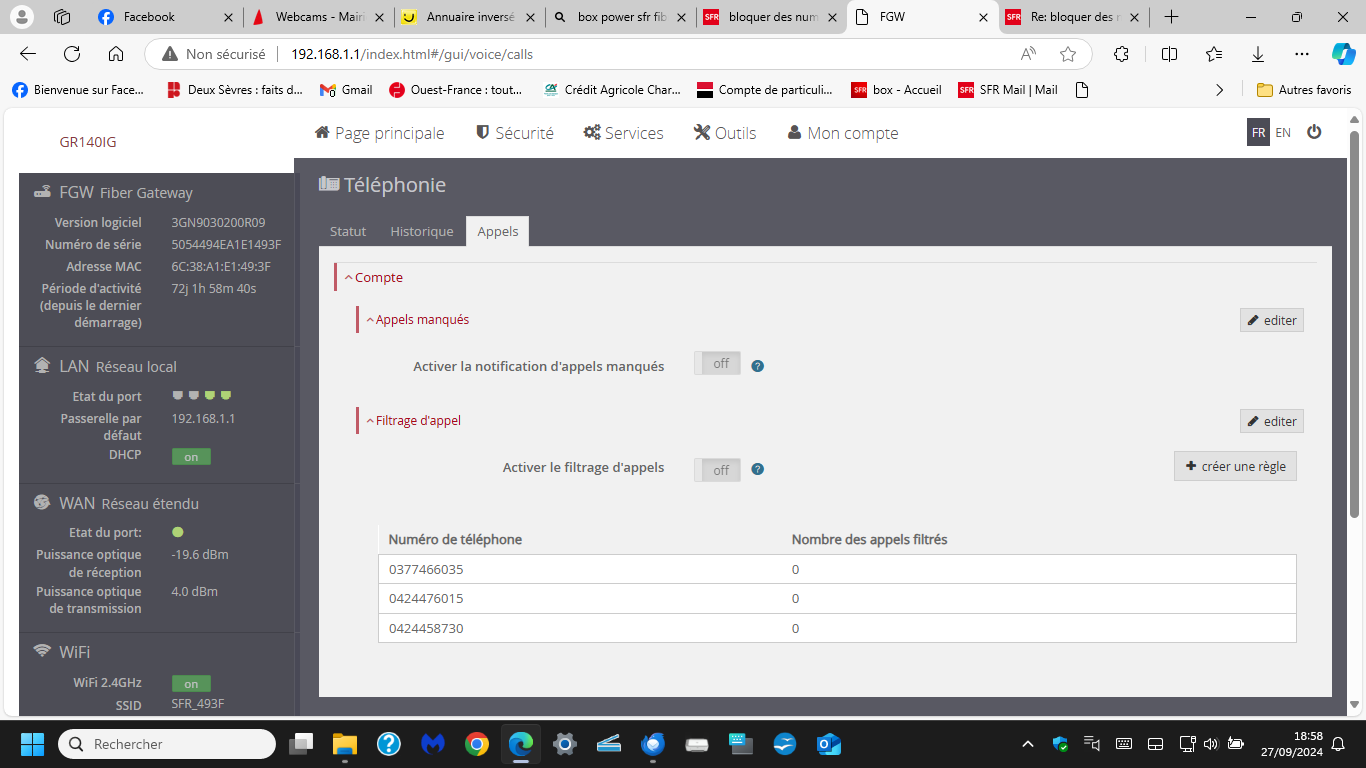Collapse the Compte section
The image size is (1366, 768).
[x=374, y=278]
